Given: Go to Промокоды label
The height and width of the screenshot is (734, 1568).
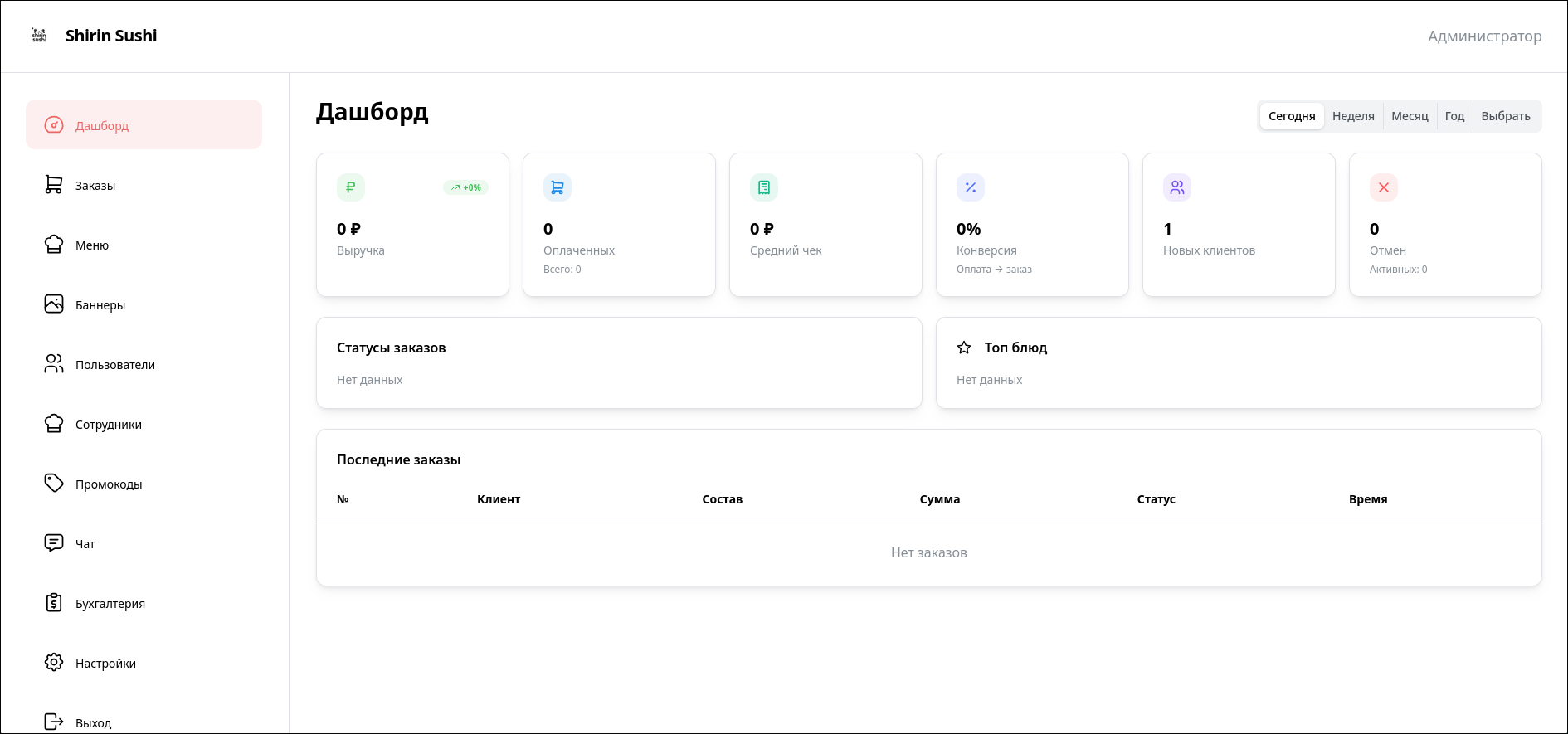Looking at the screenshot, I should click(x=109, y=484).
